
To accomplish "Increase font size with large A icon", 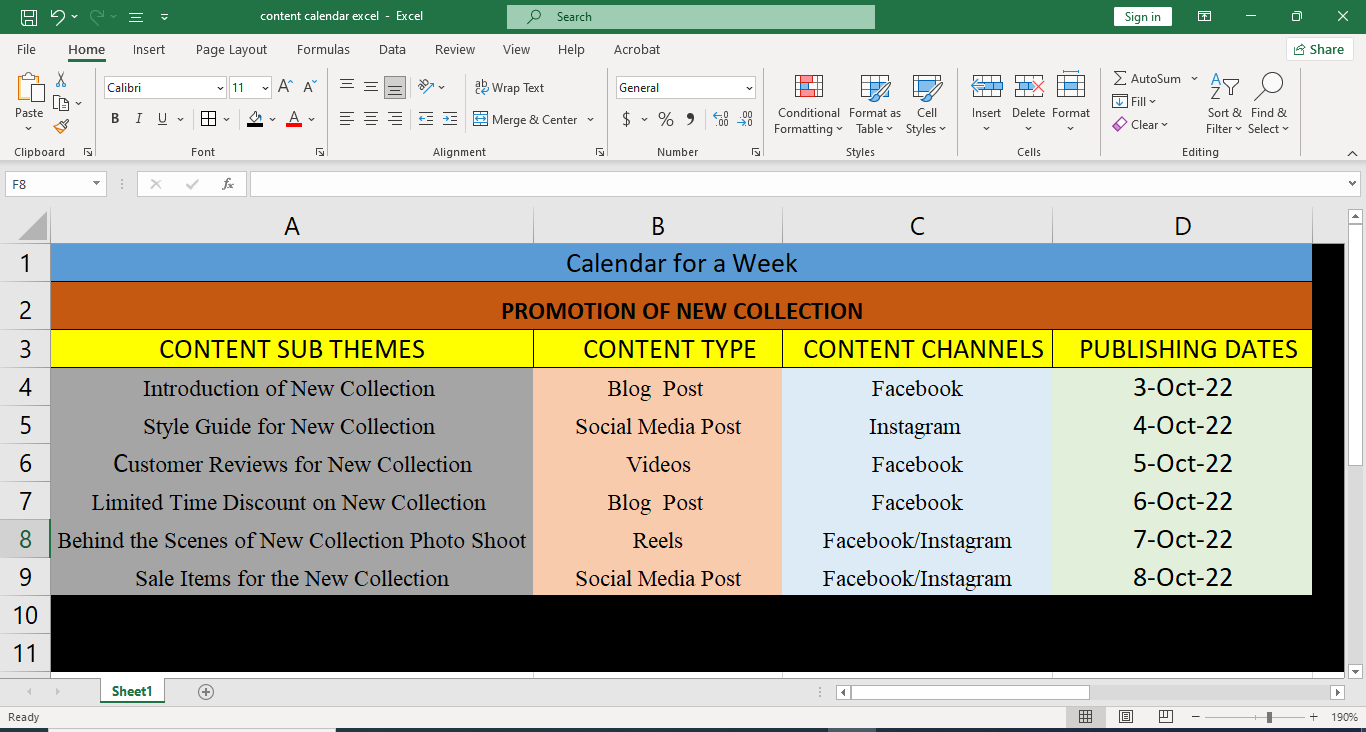I will click(285, 88).
